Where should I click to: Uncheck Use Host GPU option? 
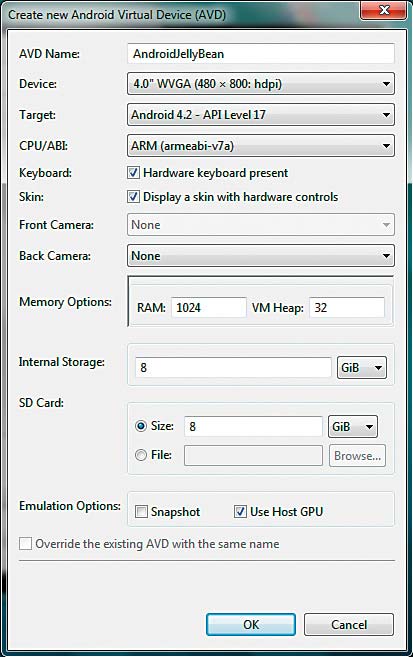tap(240, 512)
